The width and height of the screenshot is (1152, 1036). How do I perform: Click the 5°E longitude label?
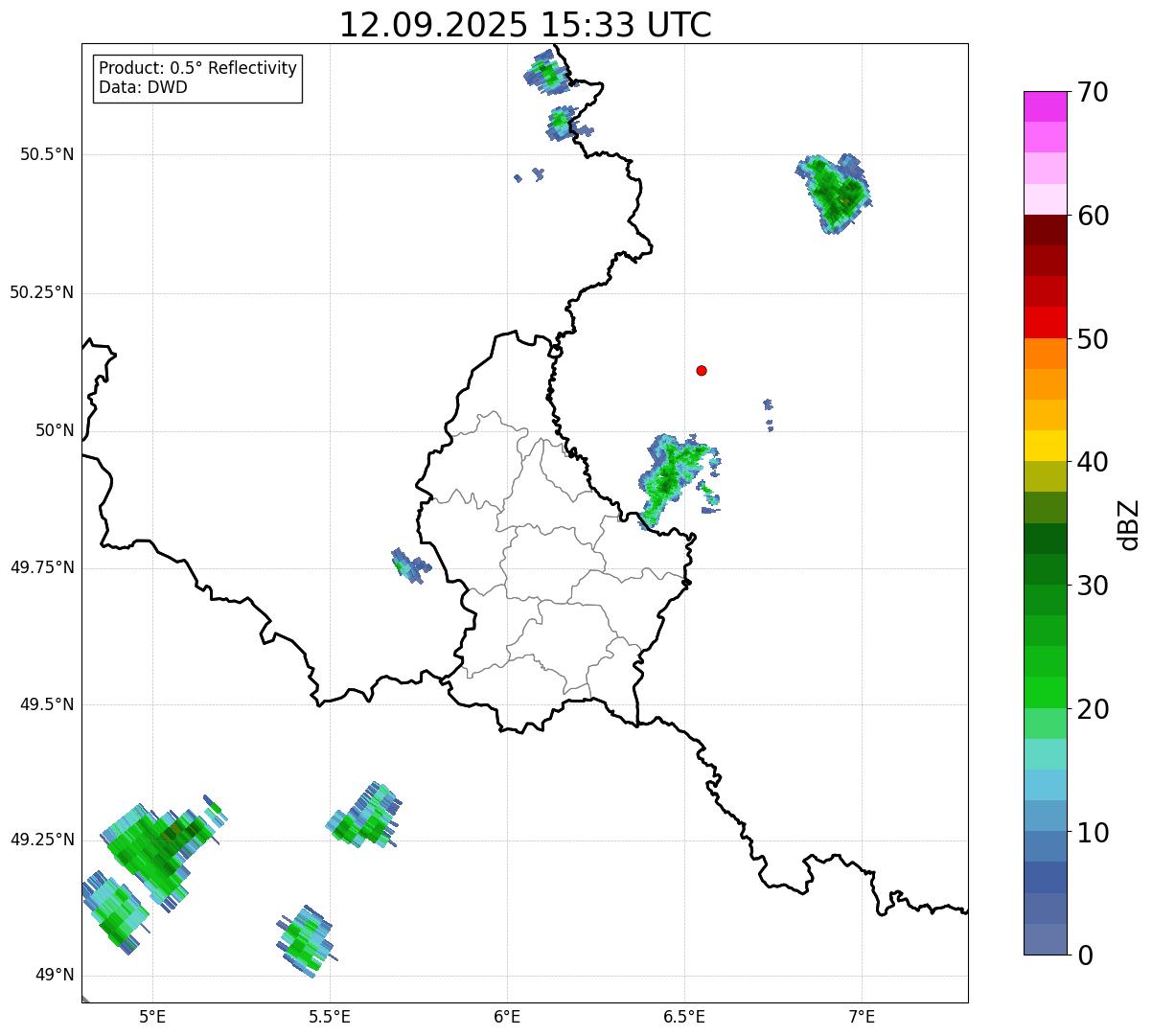pyautogui.click(x=153, y=1016)
